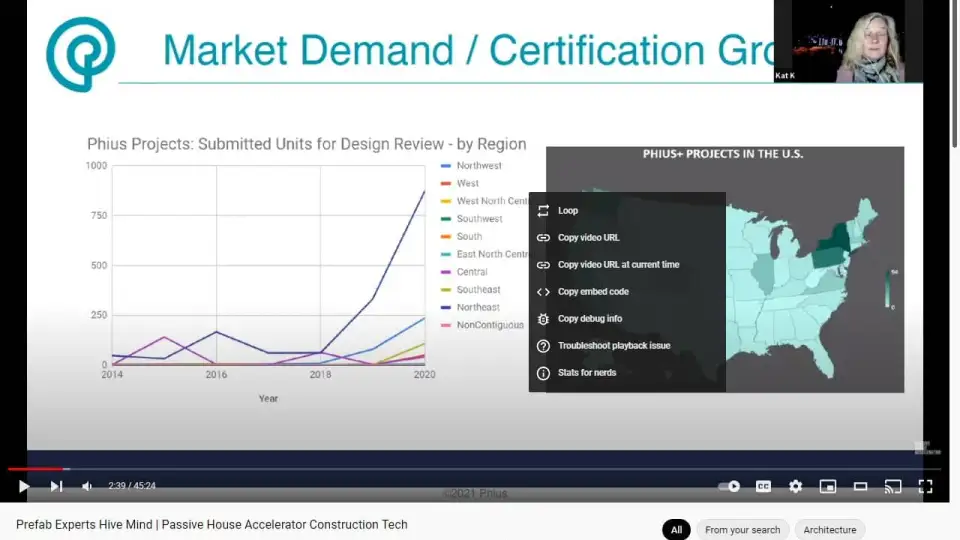The image size is (960, 540).
Task: Turn on closed captions
Action: [x=763, y=486]
